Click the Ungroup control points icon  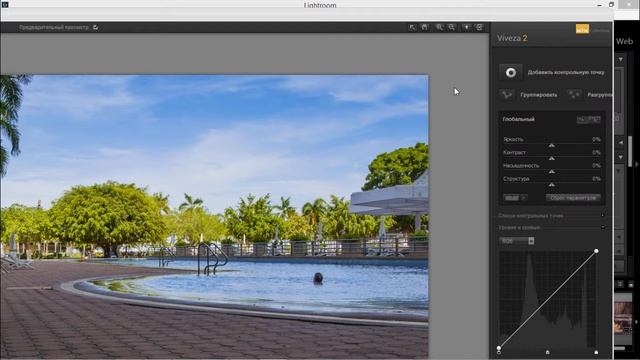[x=574, y=95]
